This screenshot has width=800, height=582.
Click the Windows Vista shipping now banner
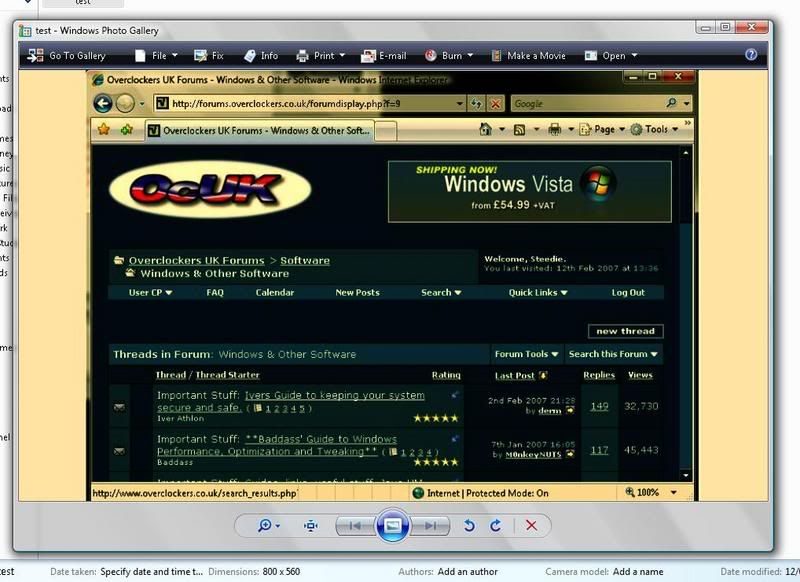(530, 192)
